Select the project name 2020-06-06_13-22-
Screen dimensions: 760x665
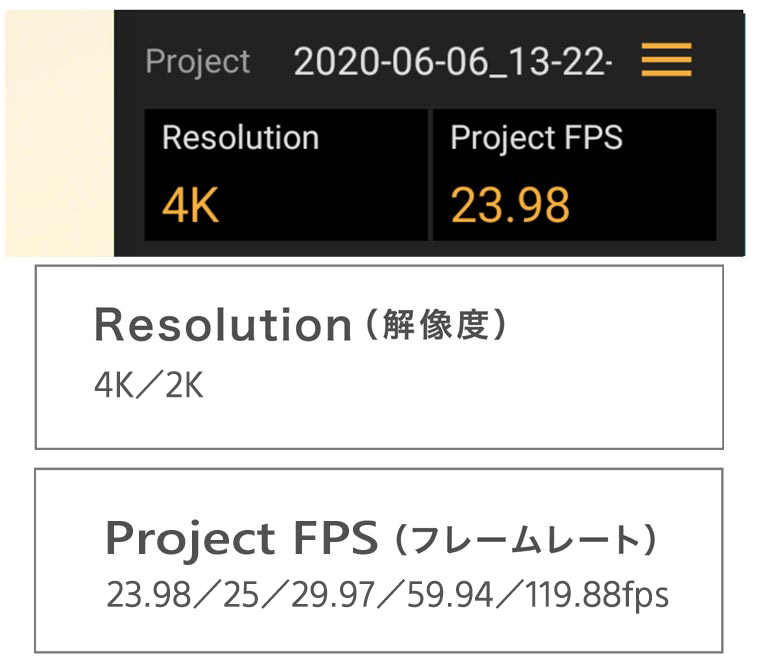click(452, 62)
